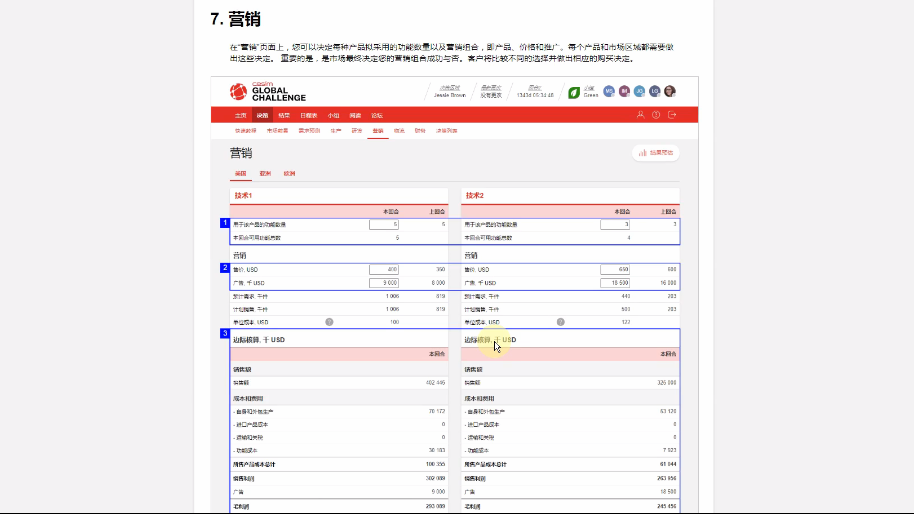The height and width of the screenshot is (514, 914).
Task: Open the 主页 home menu item
Action: coord(240,115)
